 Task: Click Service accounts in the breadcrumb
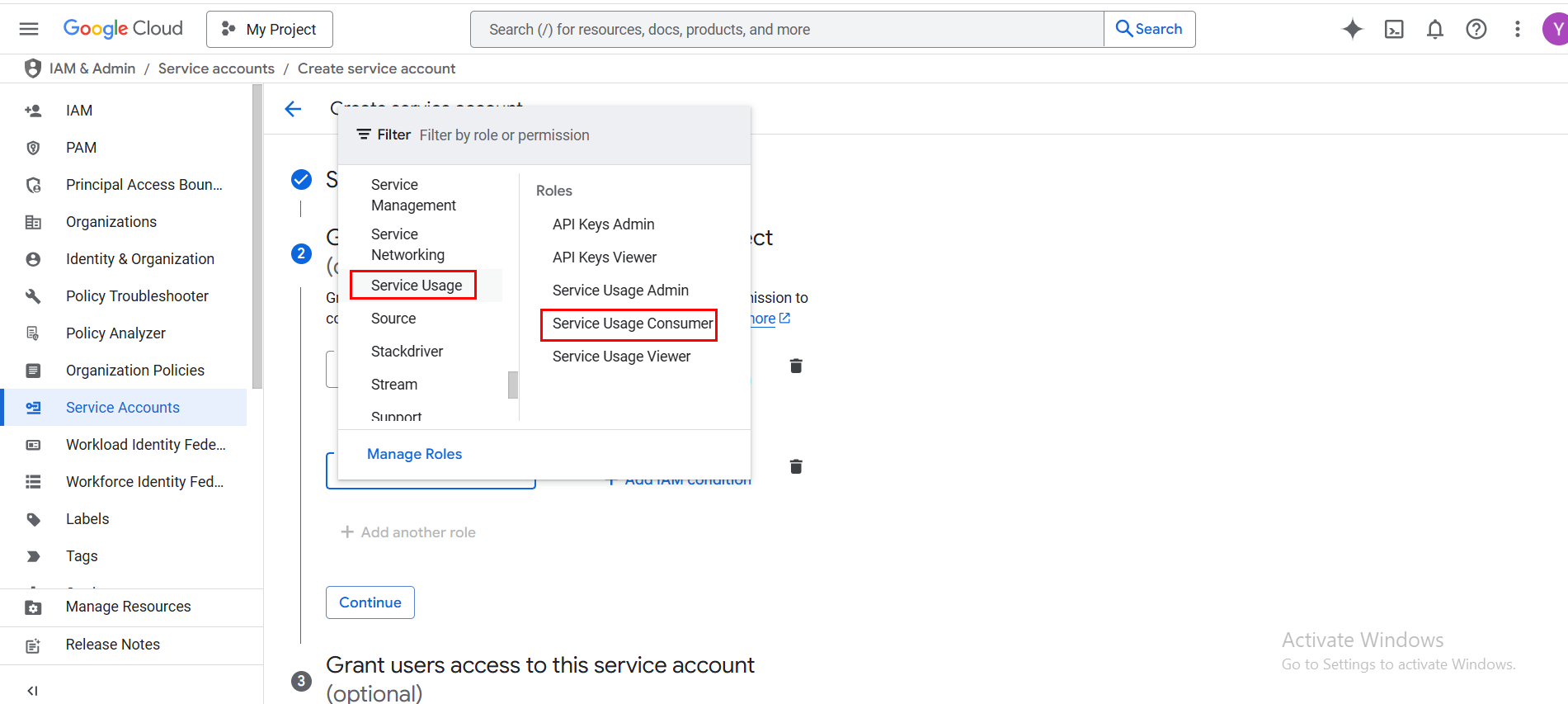(216, 69)
